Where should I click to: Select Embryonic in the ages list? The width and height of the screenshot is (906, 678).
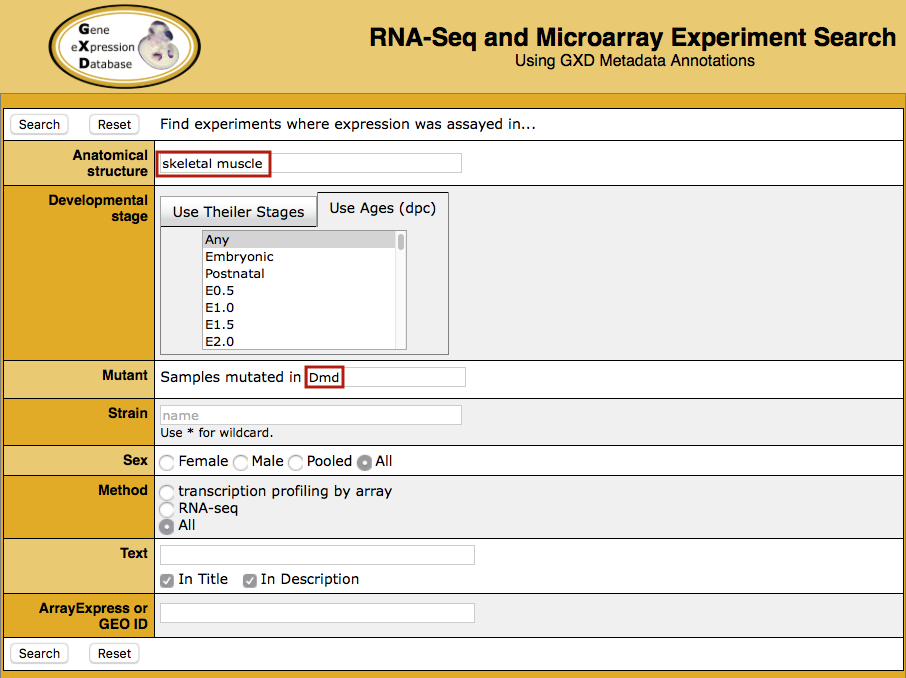(299, 257)
